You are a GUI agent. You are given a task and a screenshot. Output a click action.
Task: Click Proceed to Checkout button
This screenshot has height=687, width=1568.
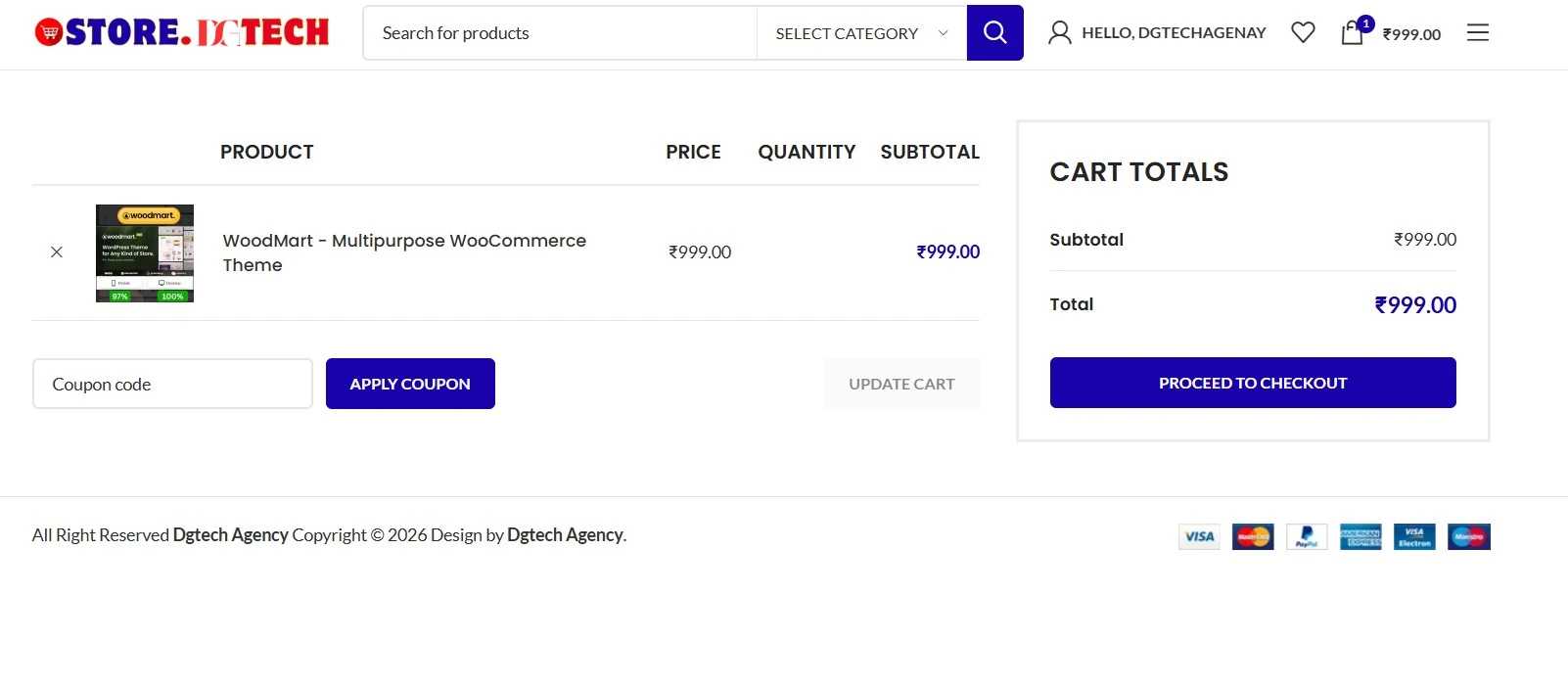[x=1252, y=383]
